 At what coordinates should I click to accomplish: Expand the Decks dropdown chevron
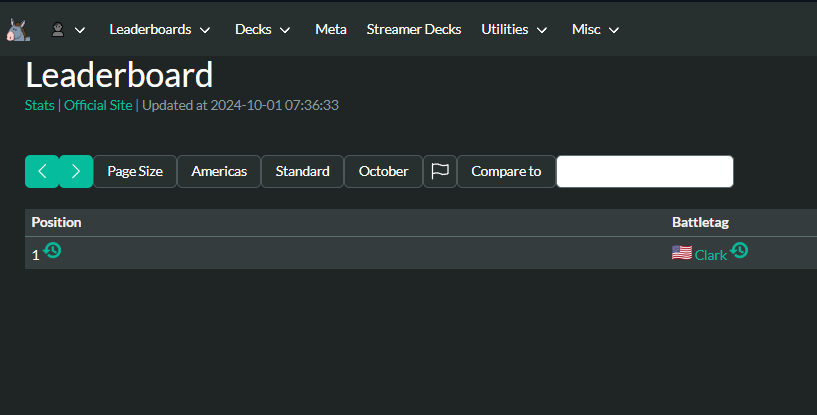click(285, 30)
